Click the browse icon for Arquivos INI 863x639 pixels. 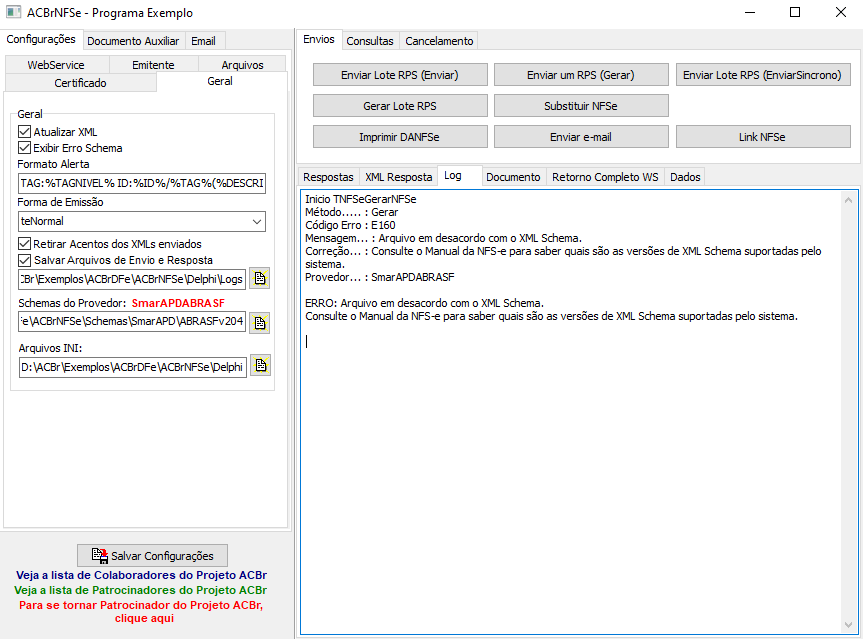tap(260, 365)
